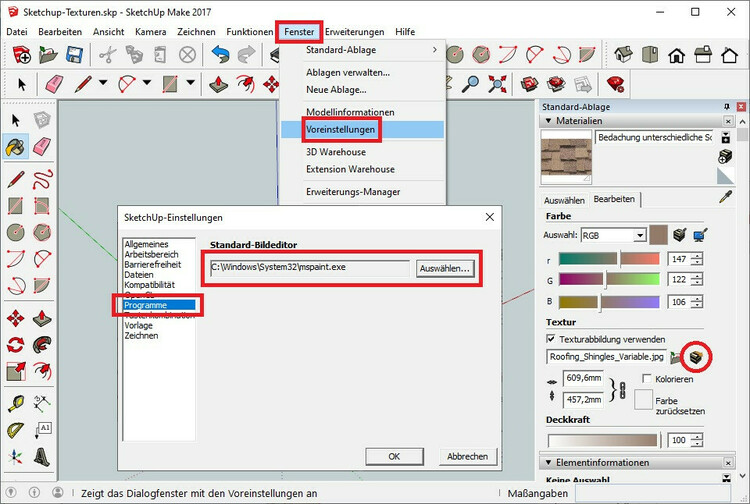Open the RGB color picker dropdown

pyautogui.click(x=640, y=236)
